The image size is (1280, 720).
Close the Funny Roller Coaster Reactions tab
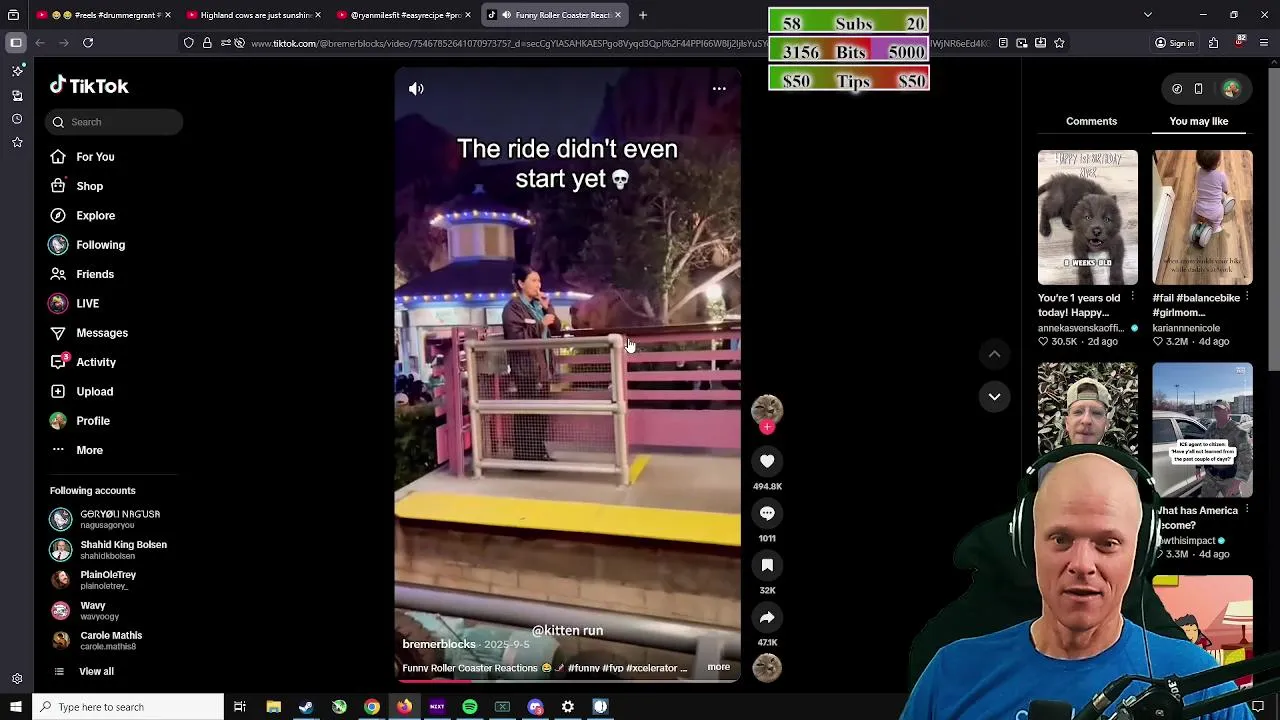point(618,15)
